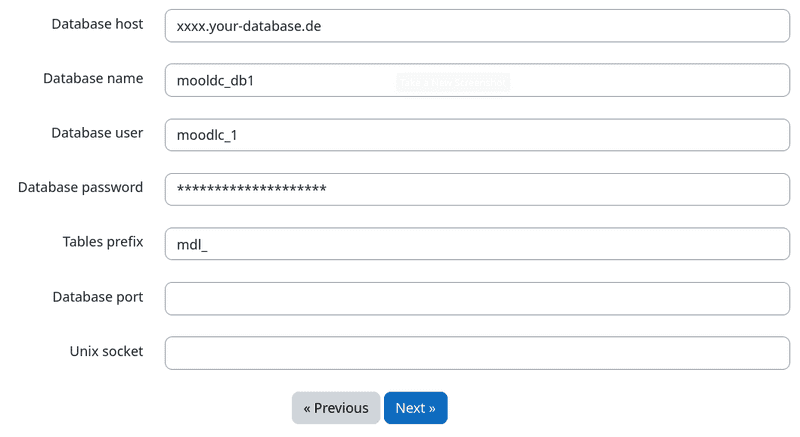
Task: Click on the mdl_ prefix text
Action: (192, 244)
